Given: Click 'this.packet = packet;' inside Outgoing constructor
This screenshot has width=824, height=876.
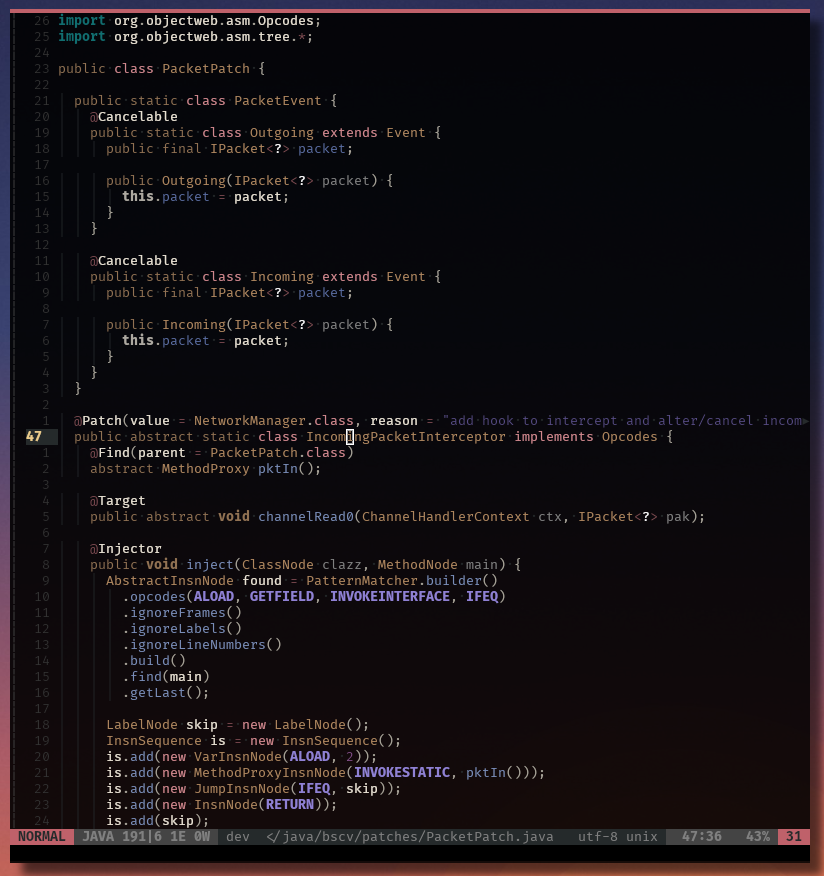Looking at the screenshot, I should (x=206, y=197).
